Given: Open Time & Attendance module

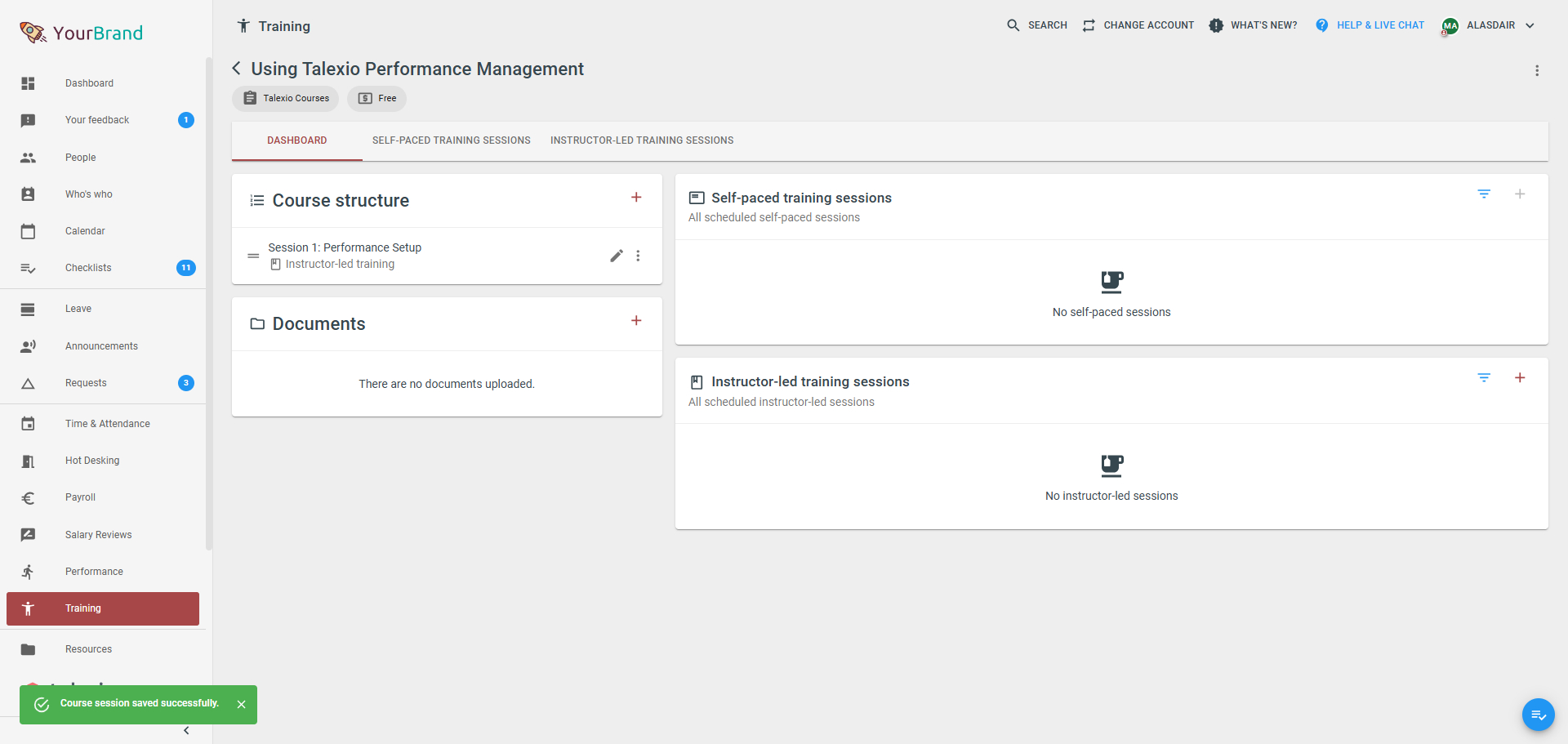Looking at the screenshot, I should pos(103,424).
